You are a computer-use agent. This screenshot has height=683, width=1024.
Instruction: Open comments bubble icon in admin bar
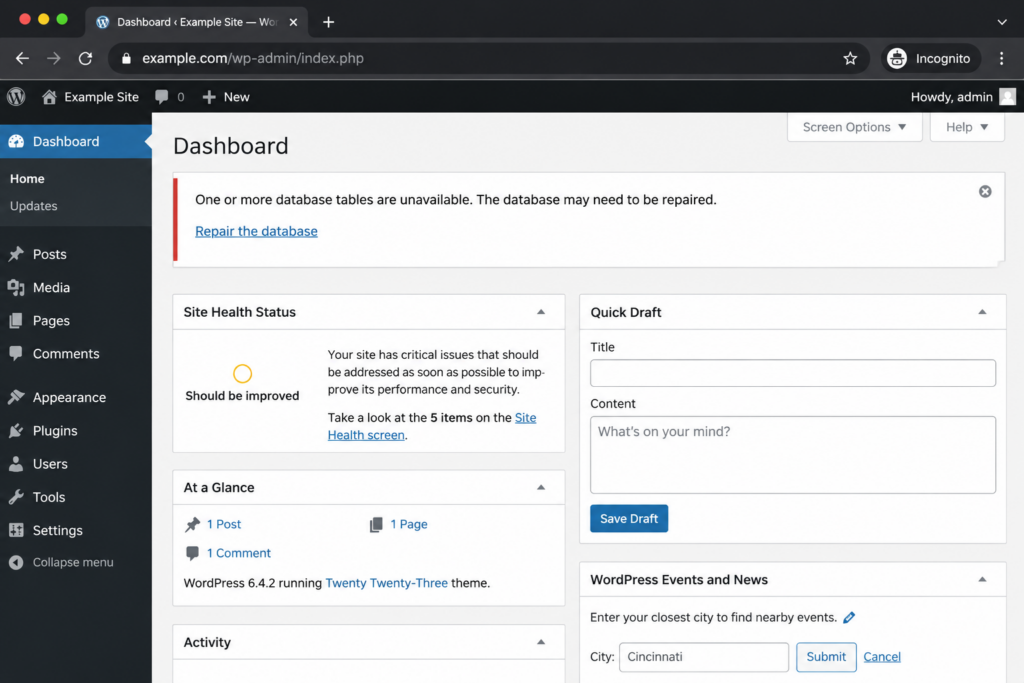tap(161, 97)
